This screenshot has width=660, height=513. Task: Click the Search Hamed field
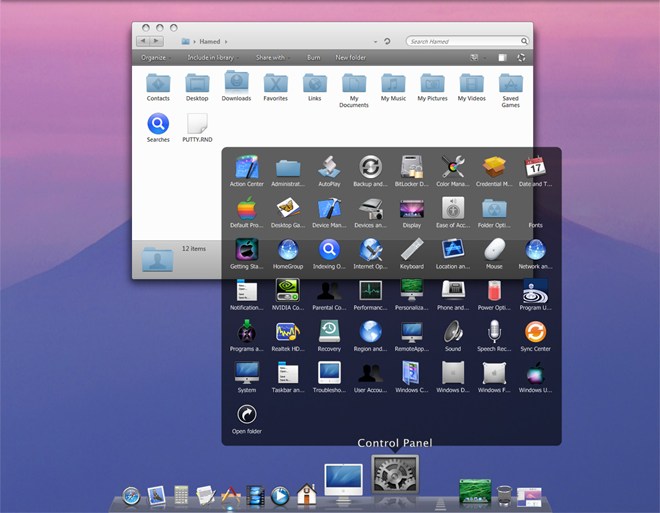pos(467,41)
